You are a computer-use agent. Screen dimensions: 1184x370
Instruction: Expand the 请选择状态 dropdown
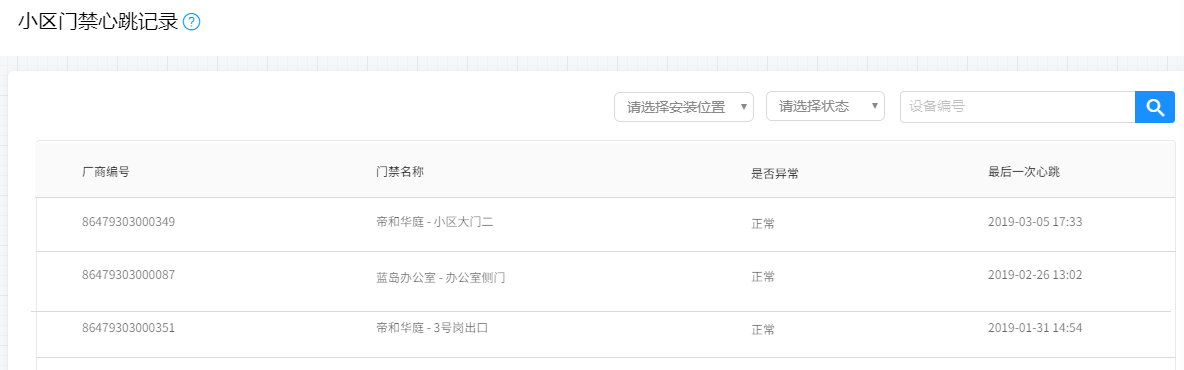point(825,106)
